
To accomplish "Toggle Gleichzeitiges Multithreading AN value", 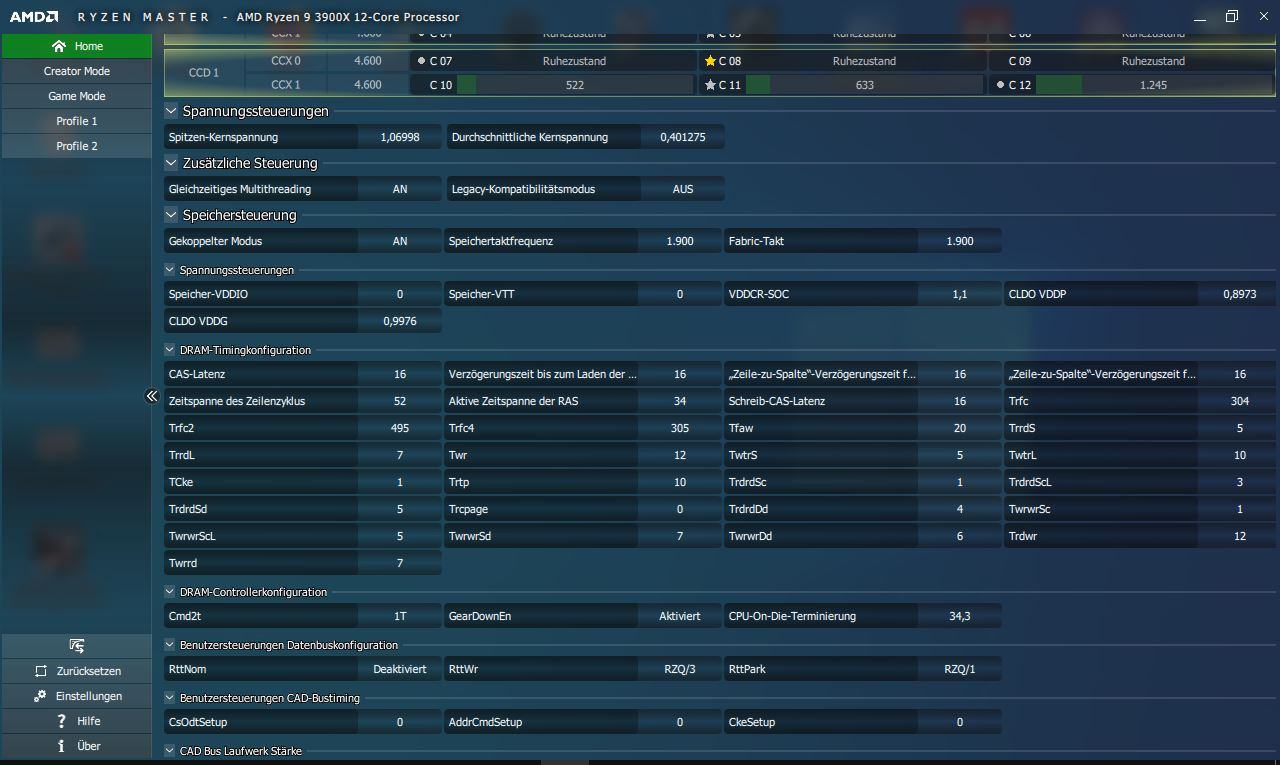I will (x=400, y=189).
